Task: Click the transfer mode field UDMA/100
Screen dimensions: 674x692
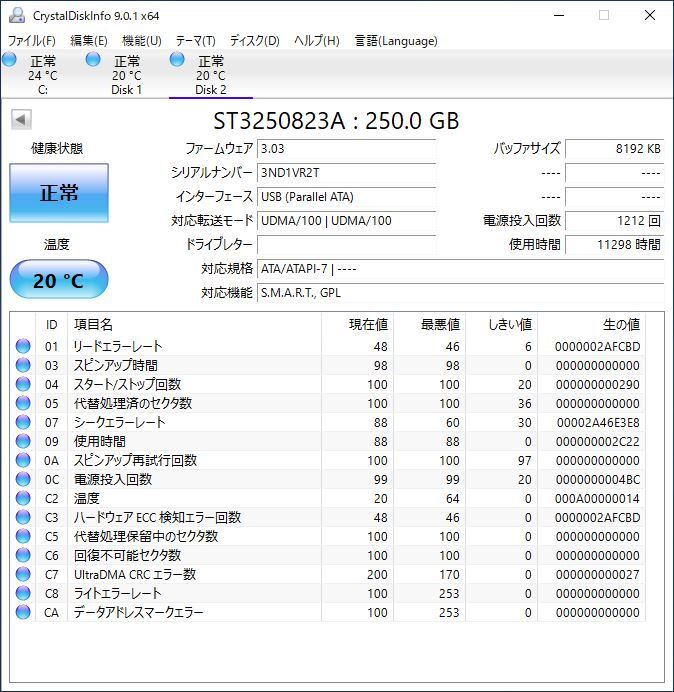Action: [346, 220]
